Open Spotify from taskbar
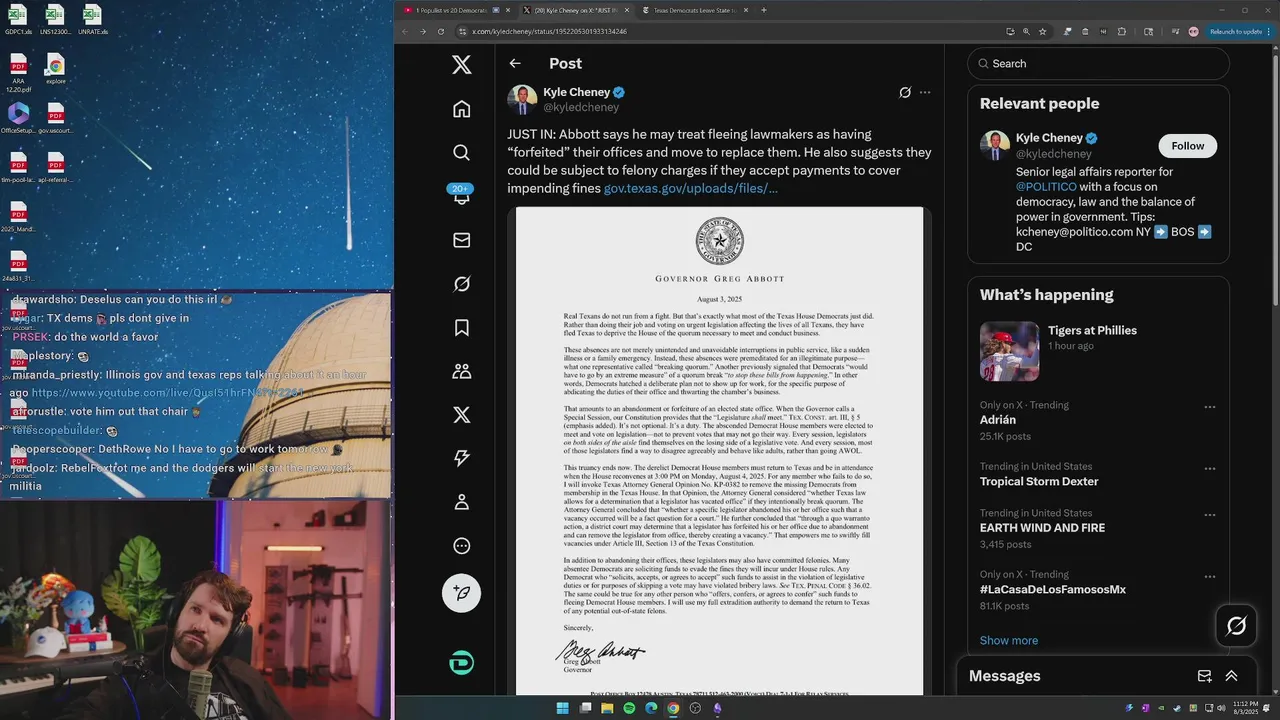 coord(629,708)
